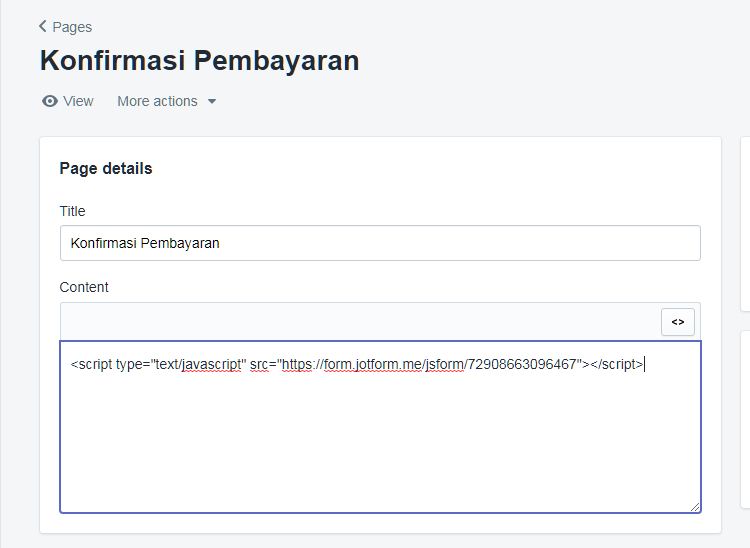
Task: Click the eye icon for View
Action: click(50, 101)
